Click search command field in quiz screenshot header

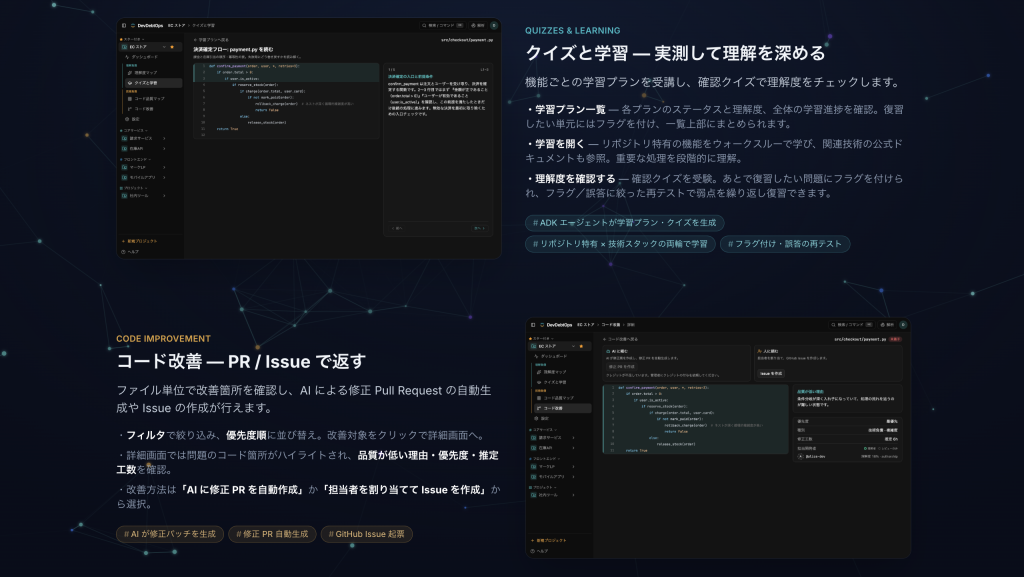point(443,25)
